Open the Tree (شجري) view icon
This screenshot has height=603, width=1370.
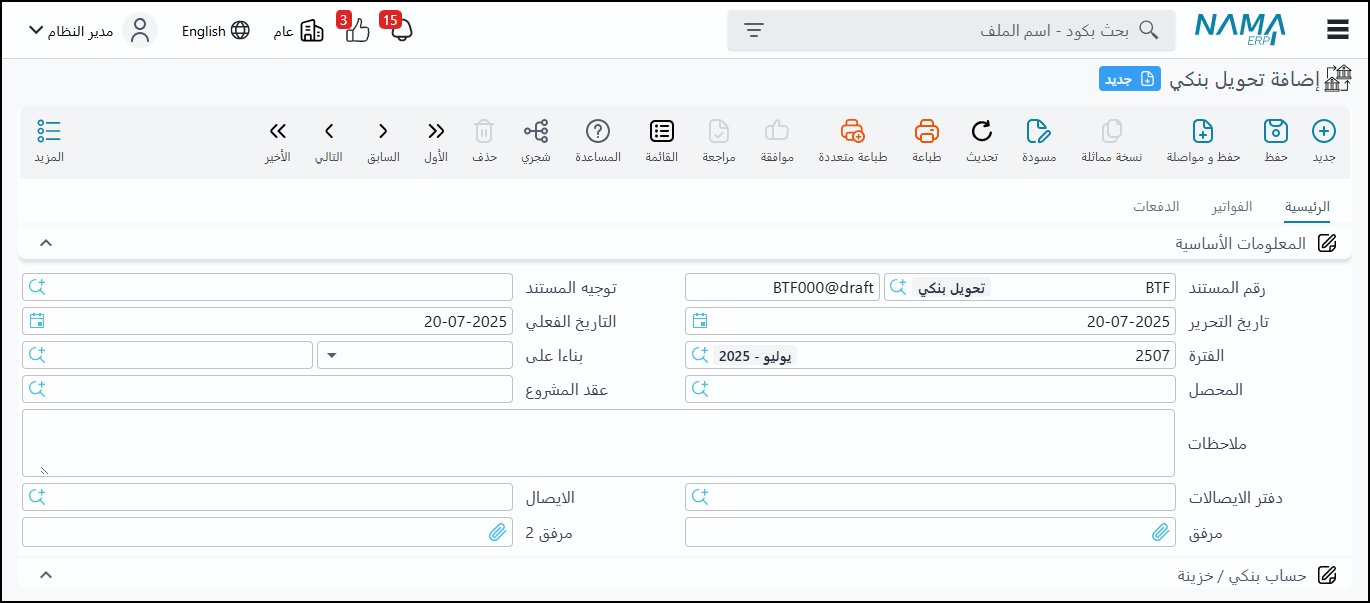tap(536, 132)
